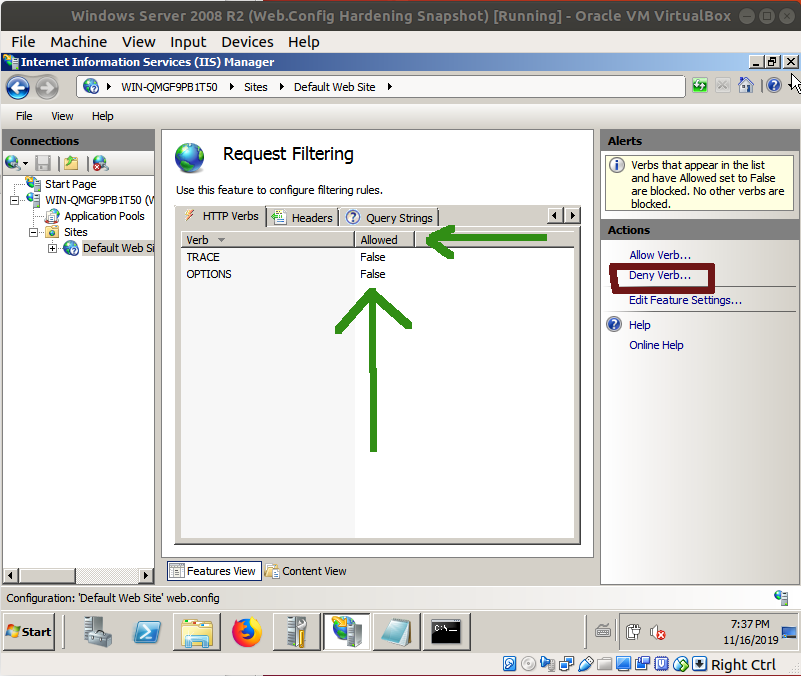
Task: Open the VirtualBox Machine menu
Action: point(79,42)
